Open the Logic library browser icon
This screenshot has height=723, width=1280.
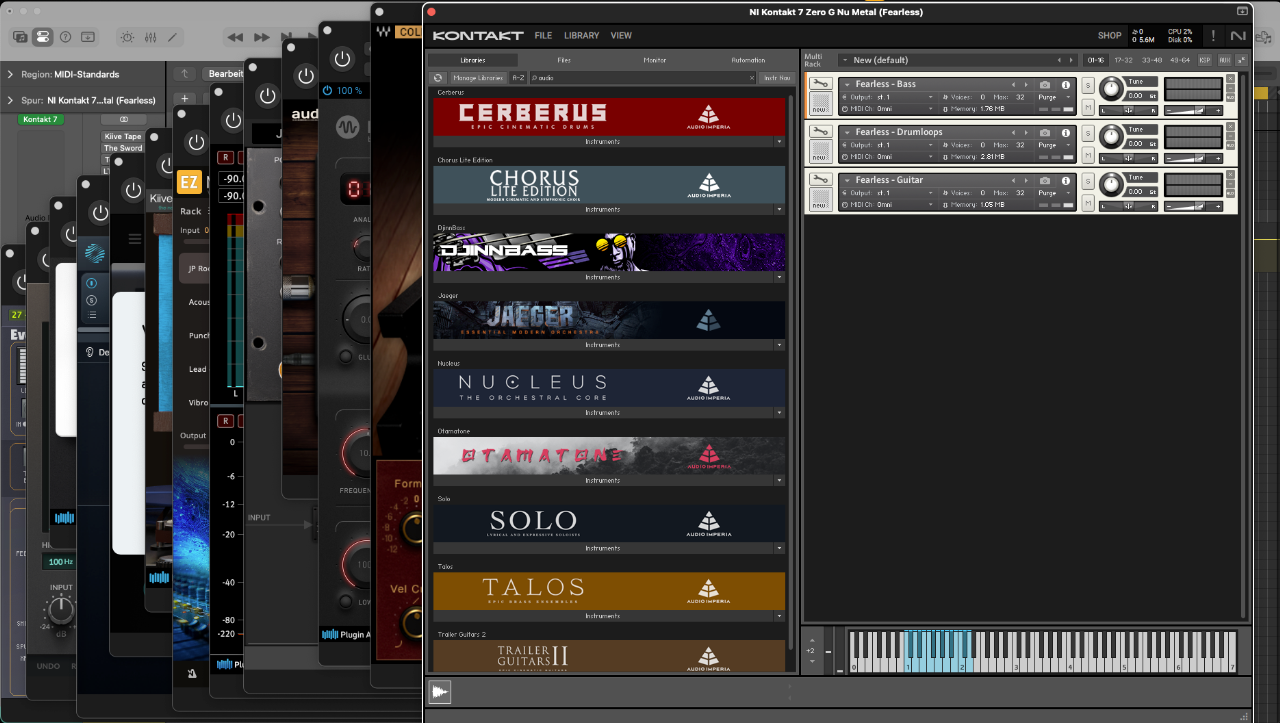coord(20,37)
